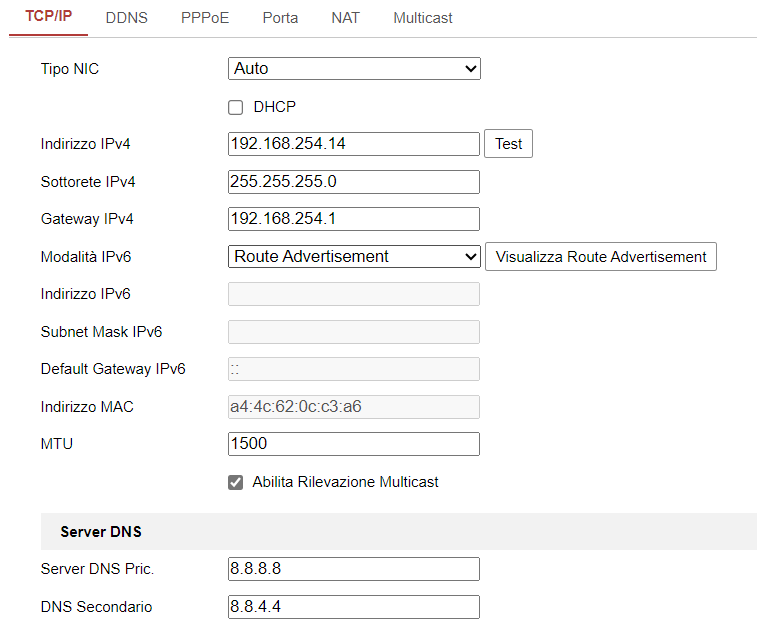This screenshot has width=757, height=637.
Task: Click the Indirizzo IPv4 input field
Action: click(x=354, y=144)
